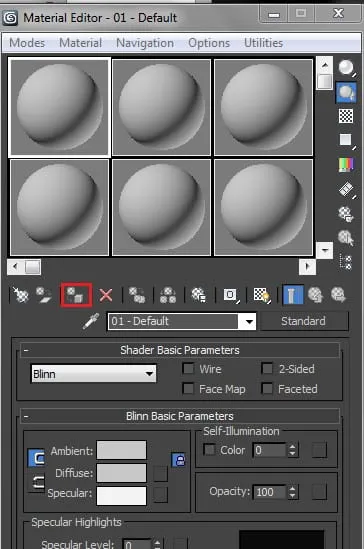The height and width of the screenshot is (549, 364).
Task: Open the Blinn shader dropdown
Action: [x=93, y=374]
